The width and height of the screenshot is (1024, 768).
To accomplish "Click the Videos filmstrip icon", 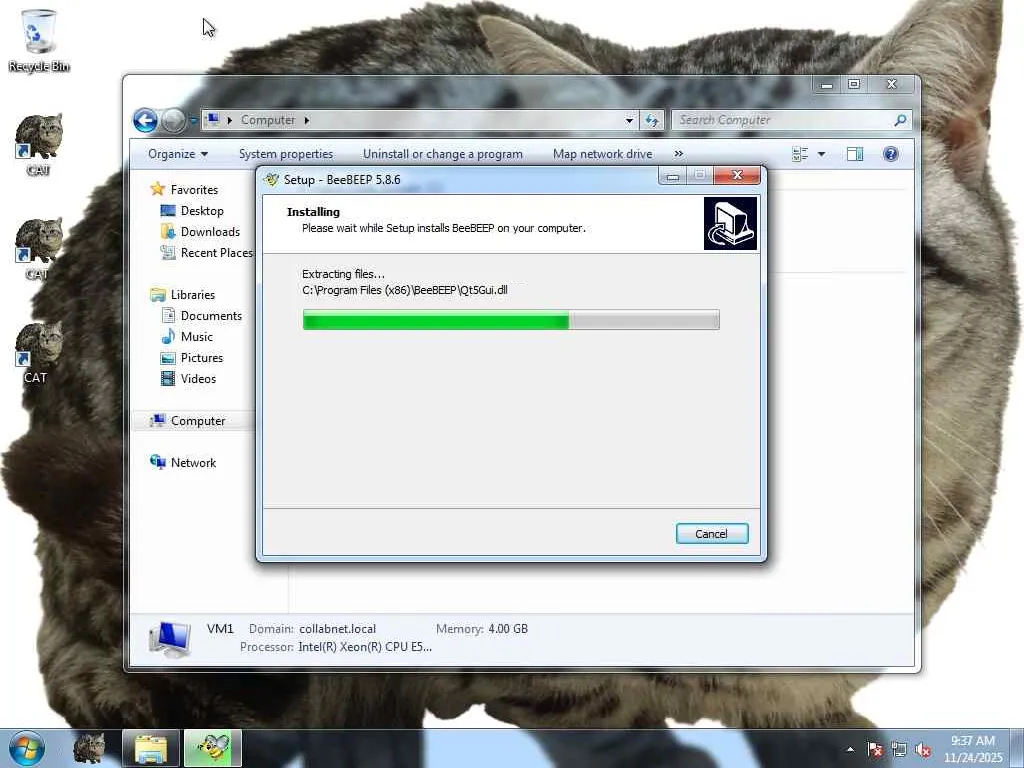I will coord(168,378).
